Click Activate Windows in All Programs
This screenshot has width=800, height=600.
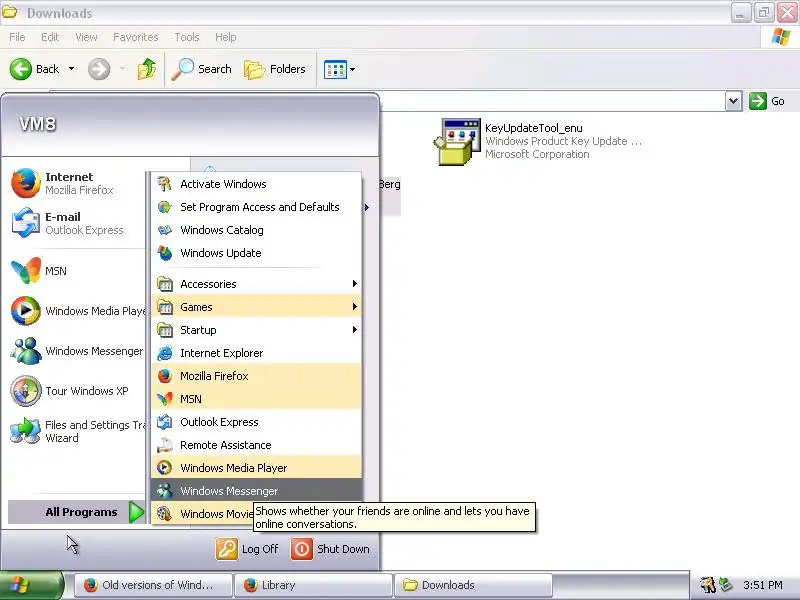[256, 184]
